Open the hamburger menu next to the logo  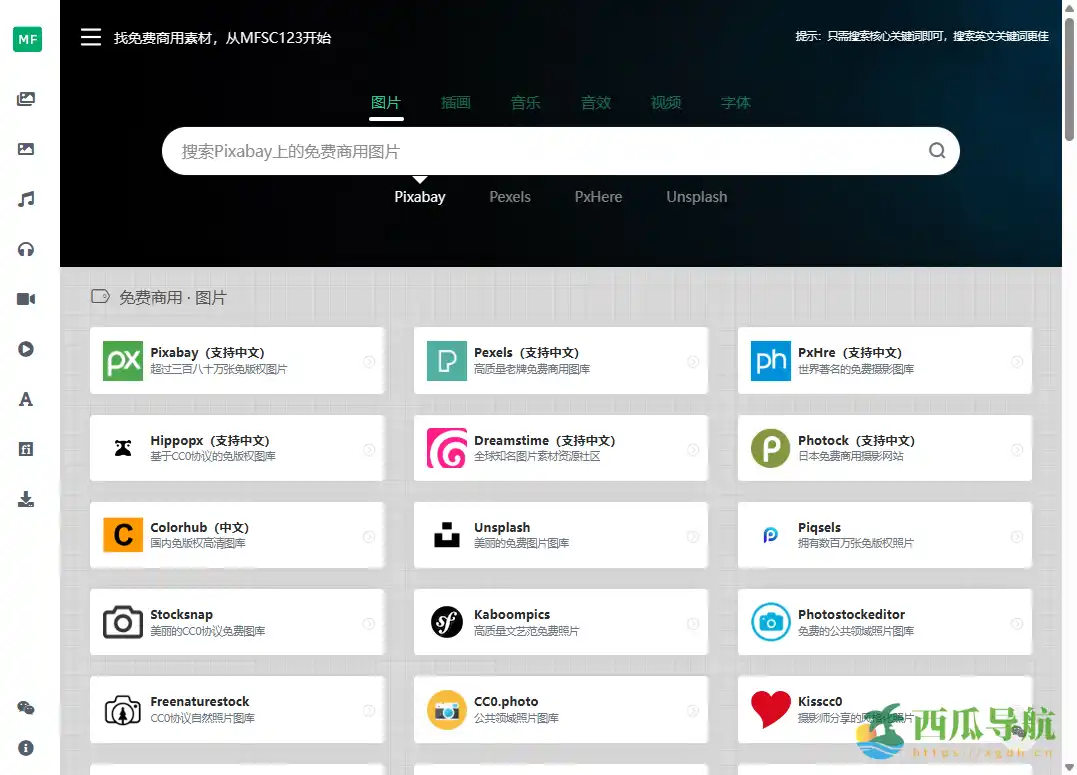coord(91,37)
